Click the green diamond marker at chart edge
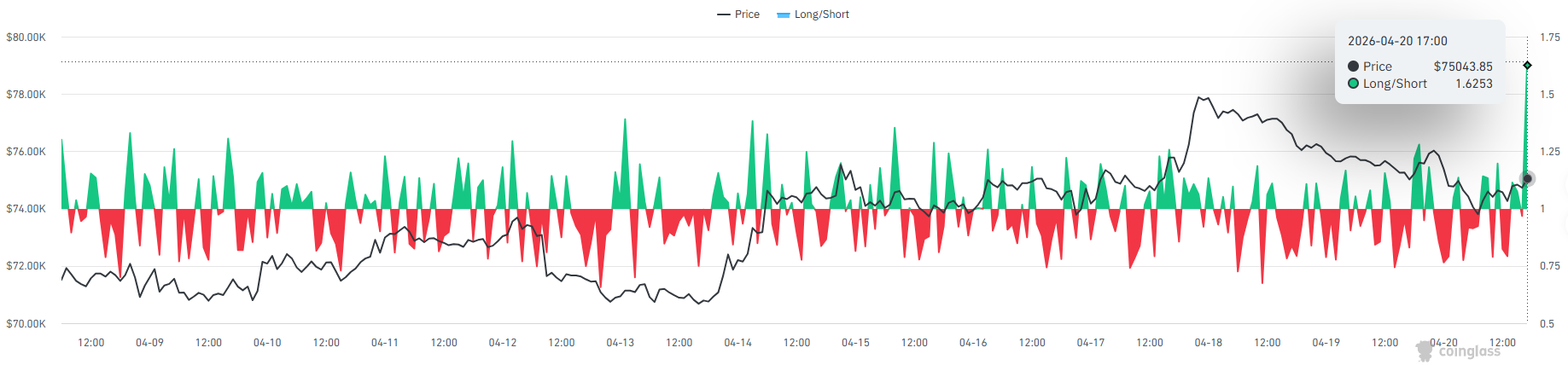The height and width of the screenshot is (365, 1568). [x=1527, y=66]
